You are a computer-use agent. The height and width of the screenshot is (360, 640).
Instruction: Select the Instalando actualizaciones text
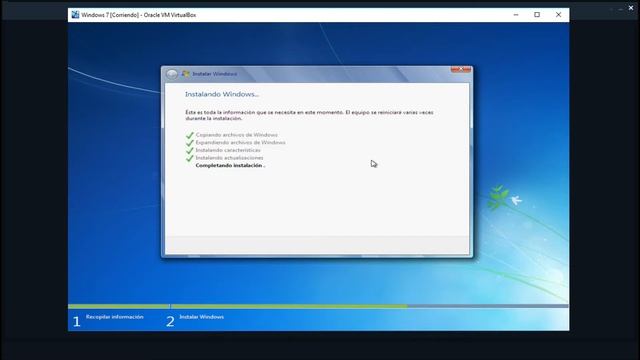(x=229, y=158)
